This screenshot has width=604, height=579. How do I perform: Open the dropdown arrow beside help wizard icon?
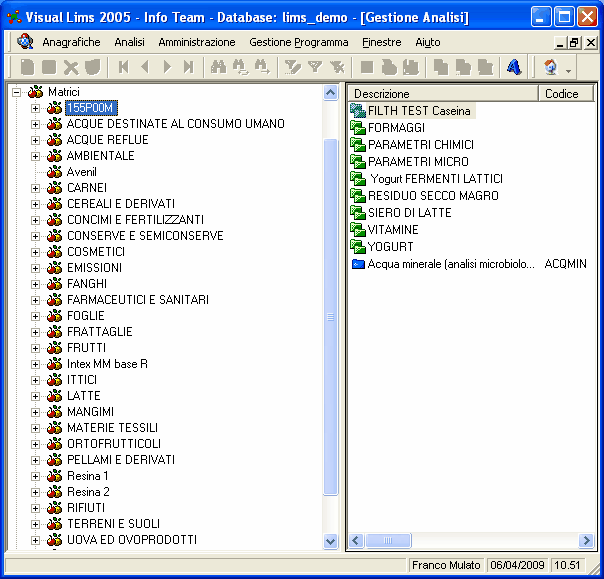[569, 71]
